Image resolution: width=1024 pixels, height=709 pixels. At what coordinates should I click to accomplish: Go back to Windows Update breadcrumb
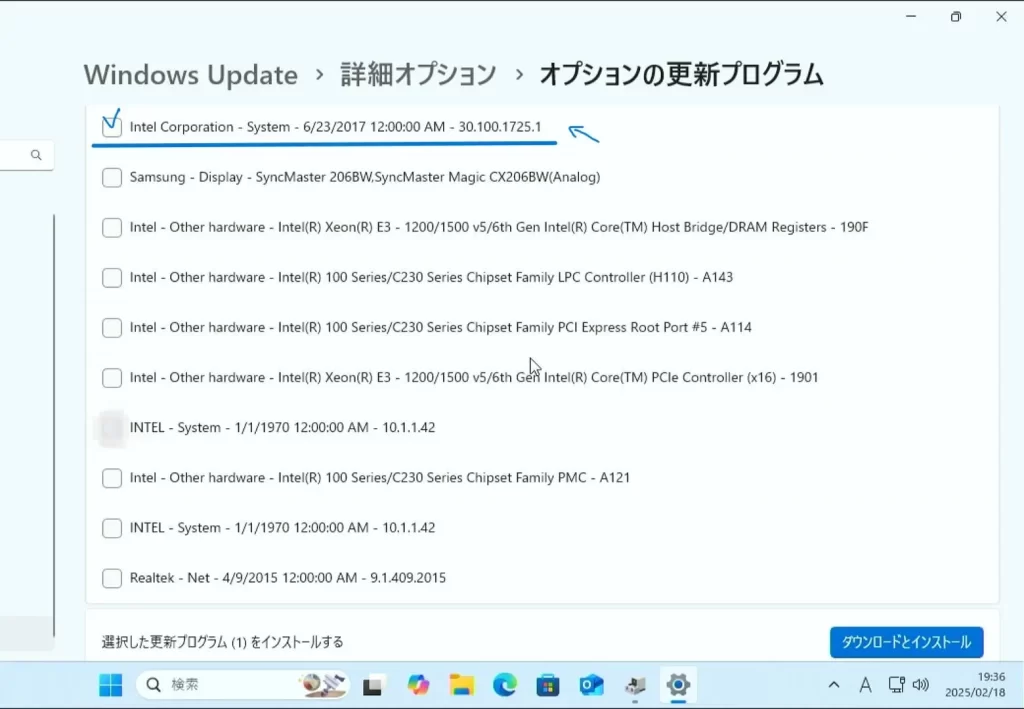click(190, 75)
